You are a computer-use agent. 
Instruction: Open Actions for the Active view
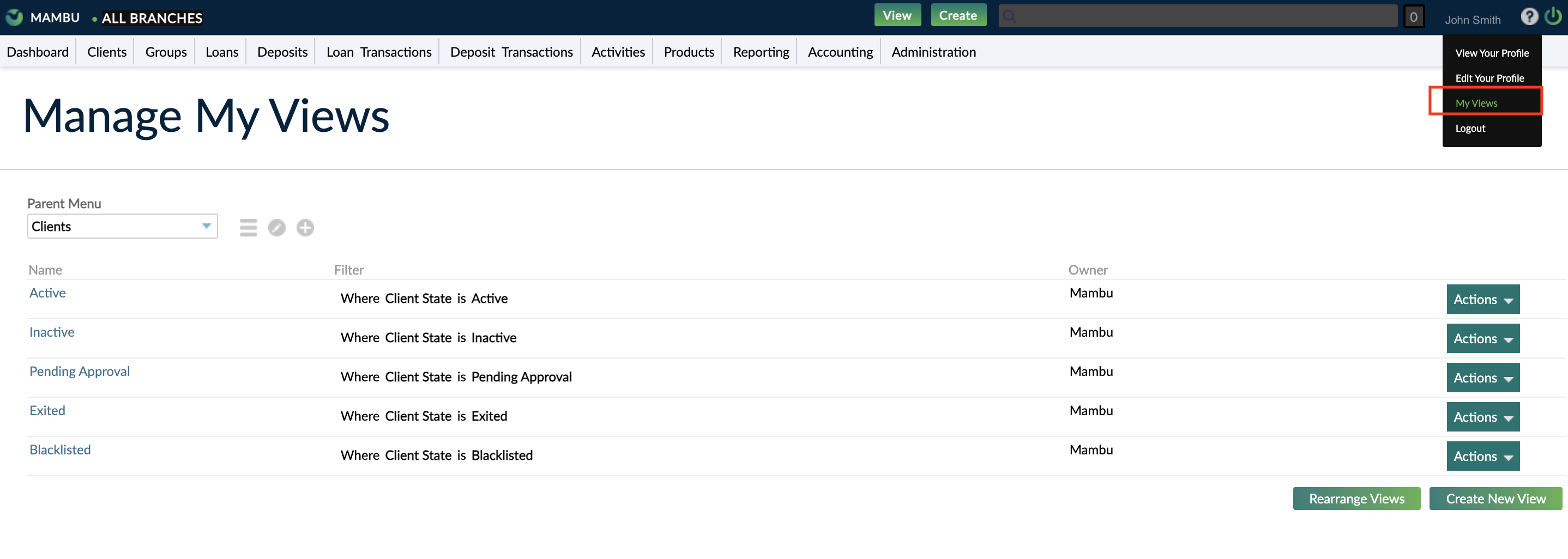[1483, 299]
